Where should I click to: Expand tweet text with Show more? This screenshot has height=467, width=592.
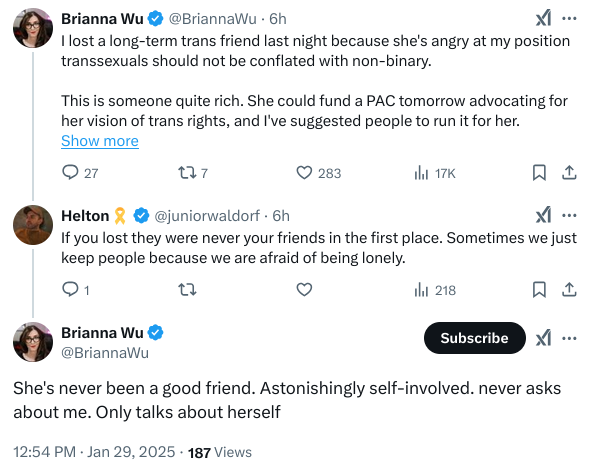pos(100,141)
